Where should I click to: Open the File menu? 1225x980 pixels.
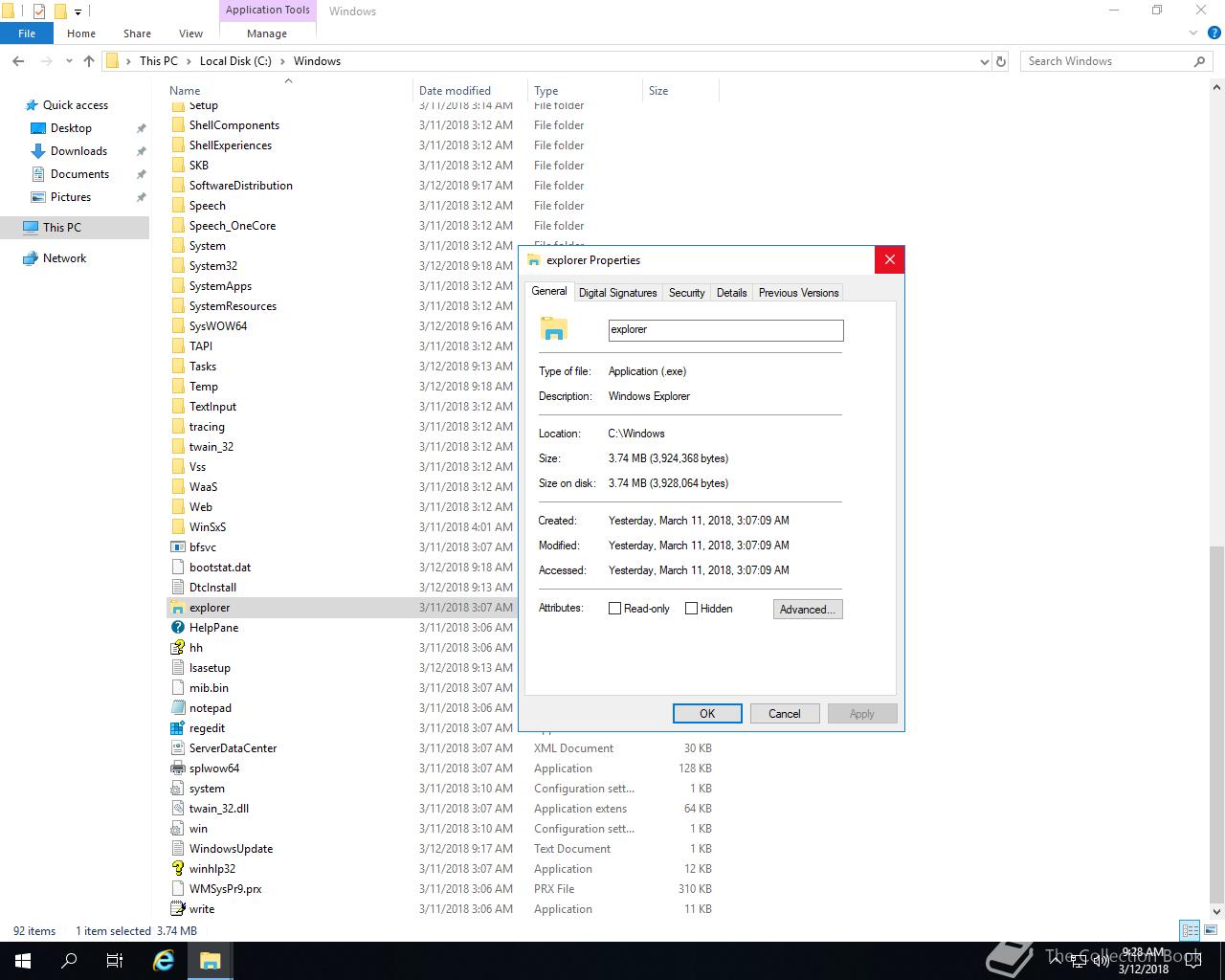click(27, 33)
